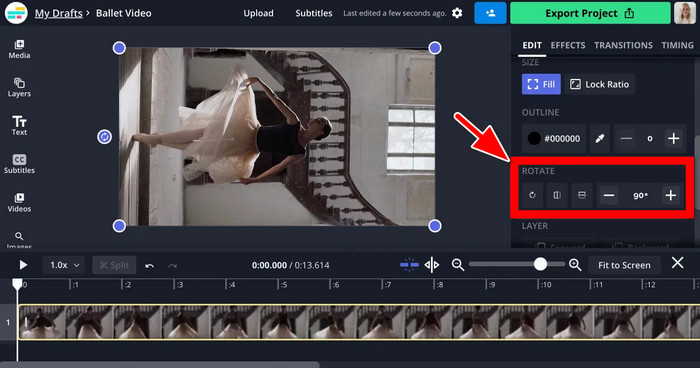Zoom in the timeline
Viewport: 700px width, 368px height.
tap(575, 265)
